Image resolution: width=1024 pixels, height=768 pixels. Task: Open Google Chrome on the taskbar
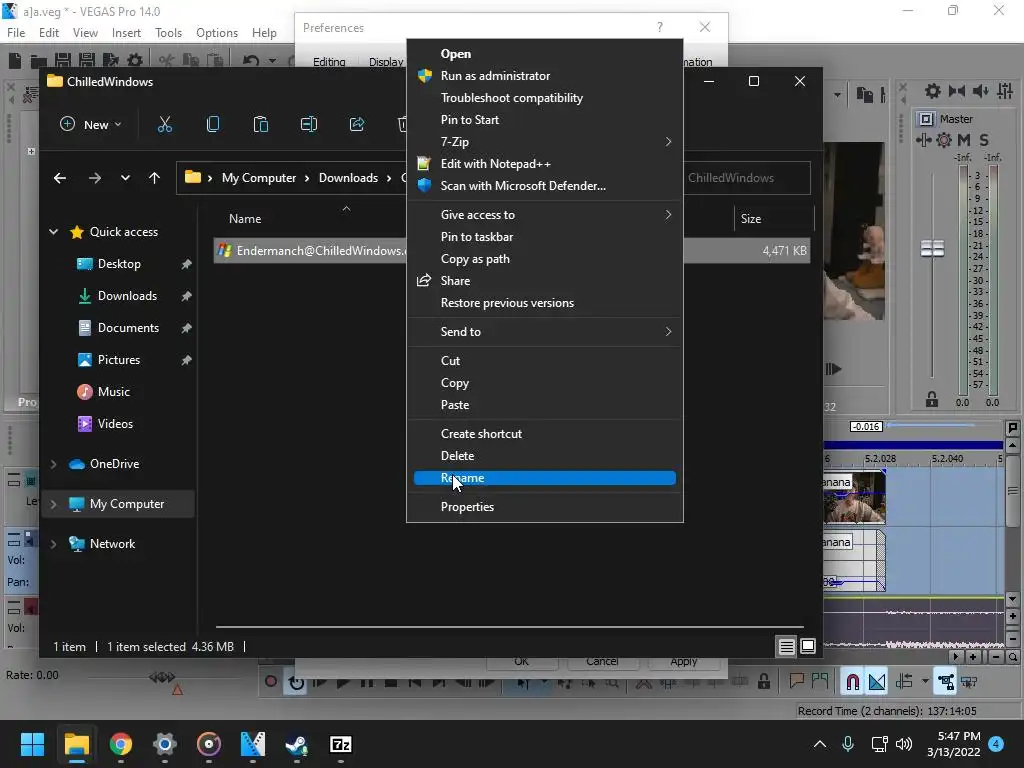121,744
